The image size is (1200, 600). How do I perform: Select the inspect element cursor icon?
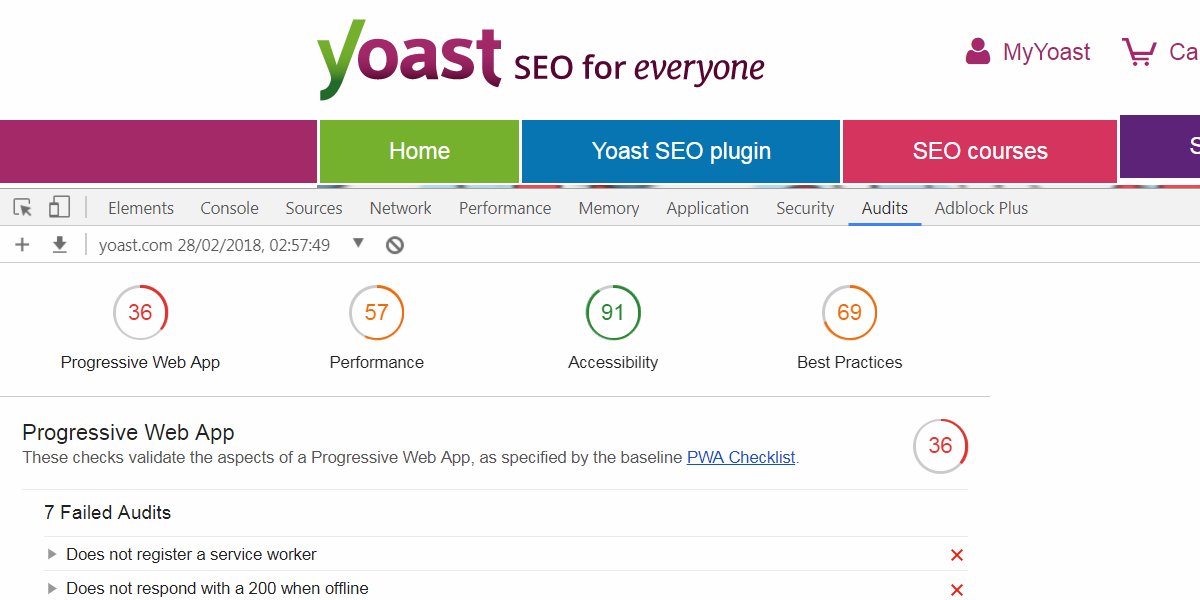[x=23, y=208]
